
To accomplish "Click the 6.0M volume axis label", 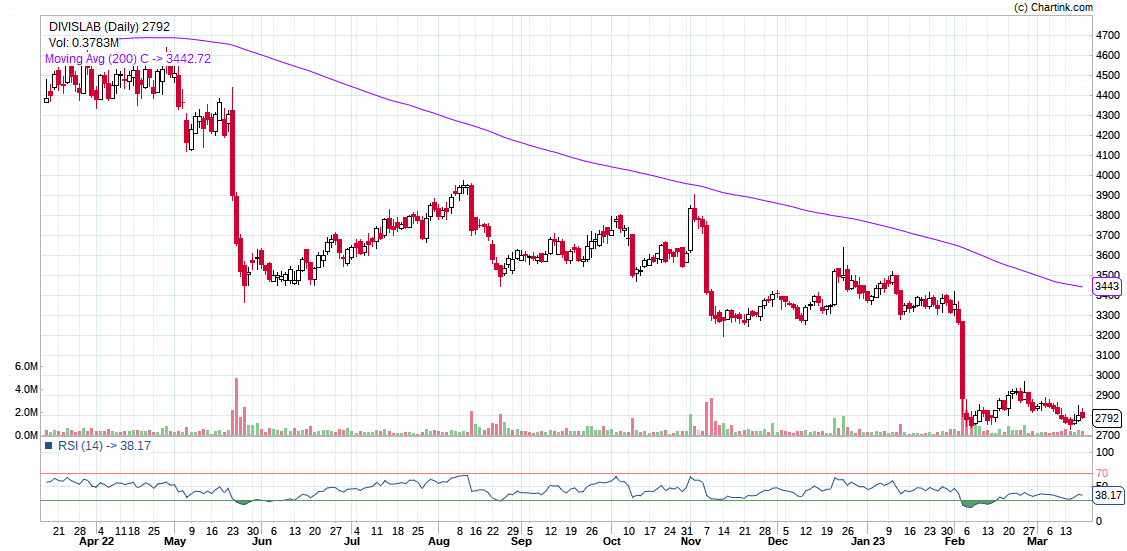I will pos(26,366).
